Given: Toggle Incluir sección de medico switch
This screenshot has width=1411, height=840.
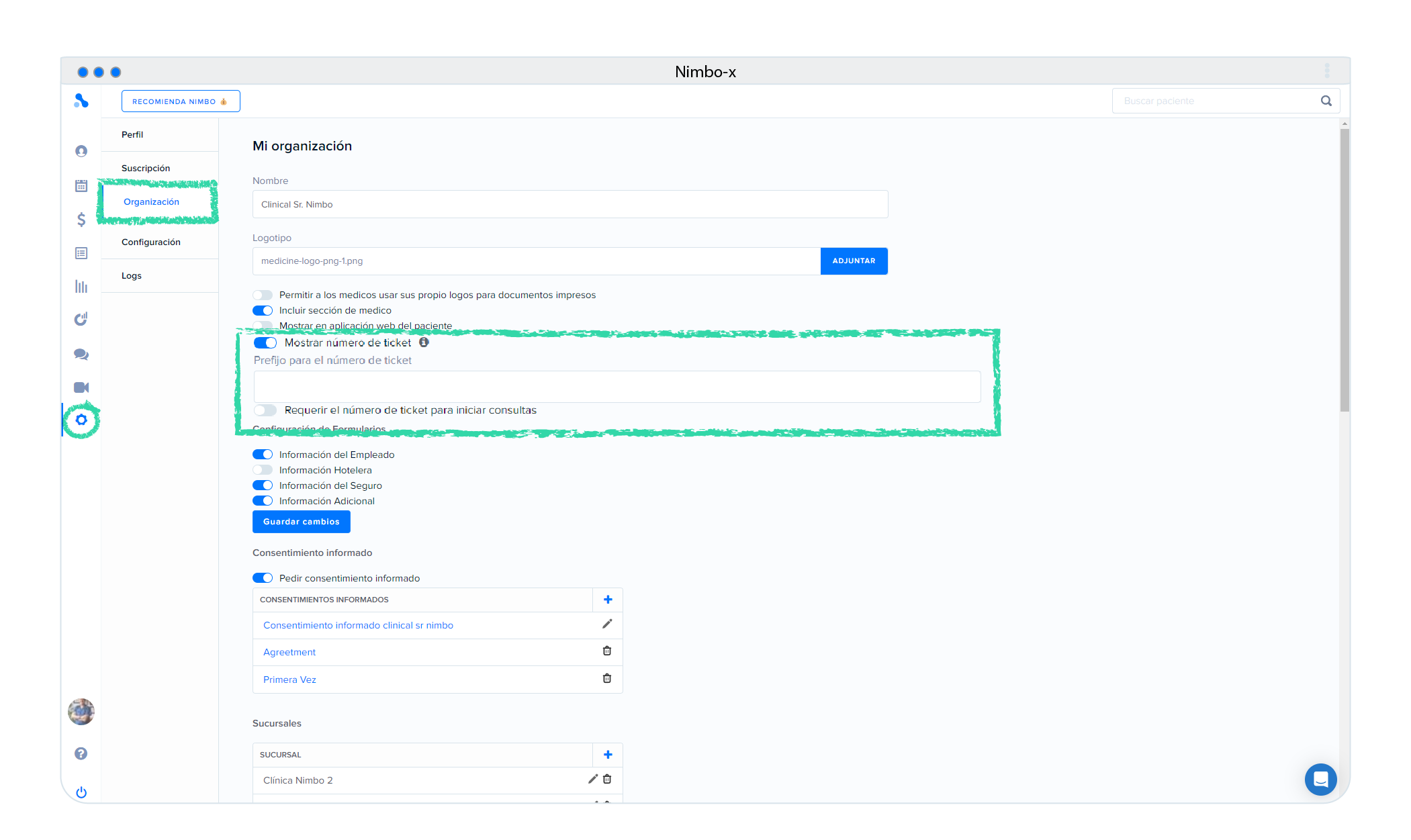Looking at the screenshot, I should (263, 310).
